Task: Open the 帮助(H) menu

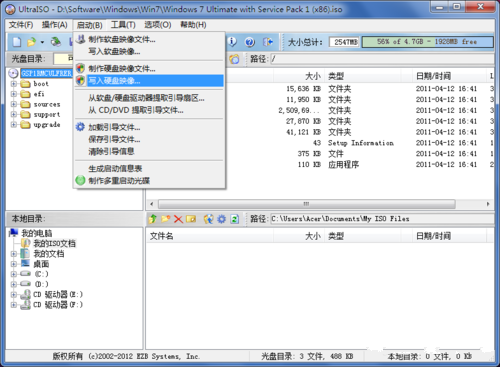Action: click(x=193, y=25)
